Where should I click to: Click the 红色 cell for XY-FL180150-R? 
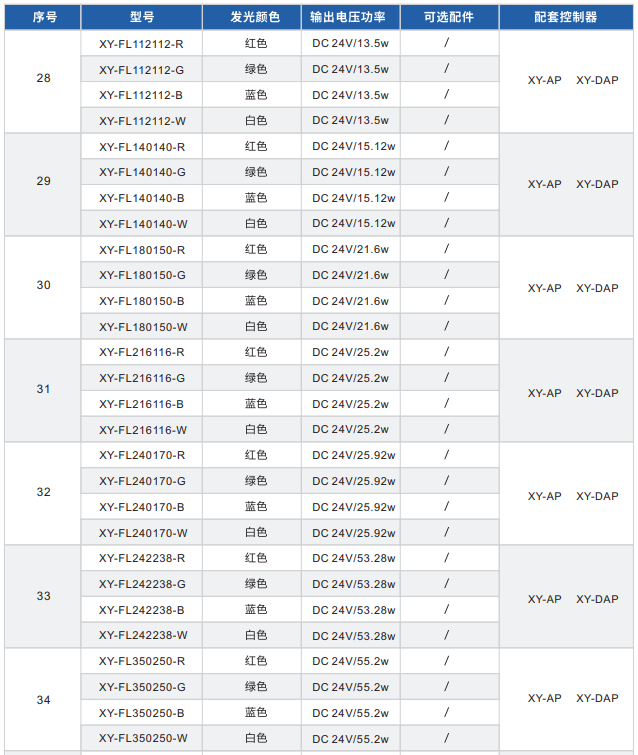[x=256, y=249]
